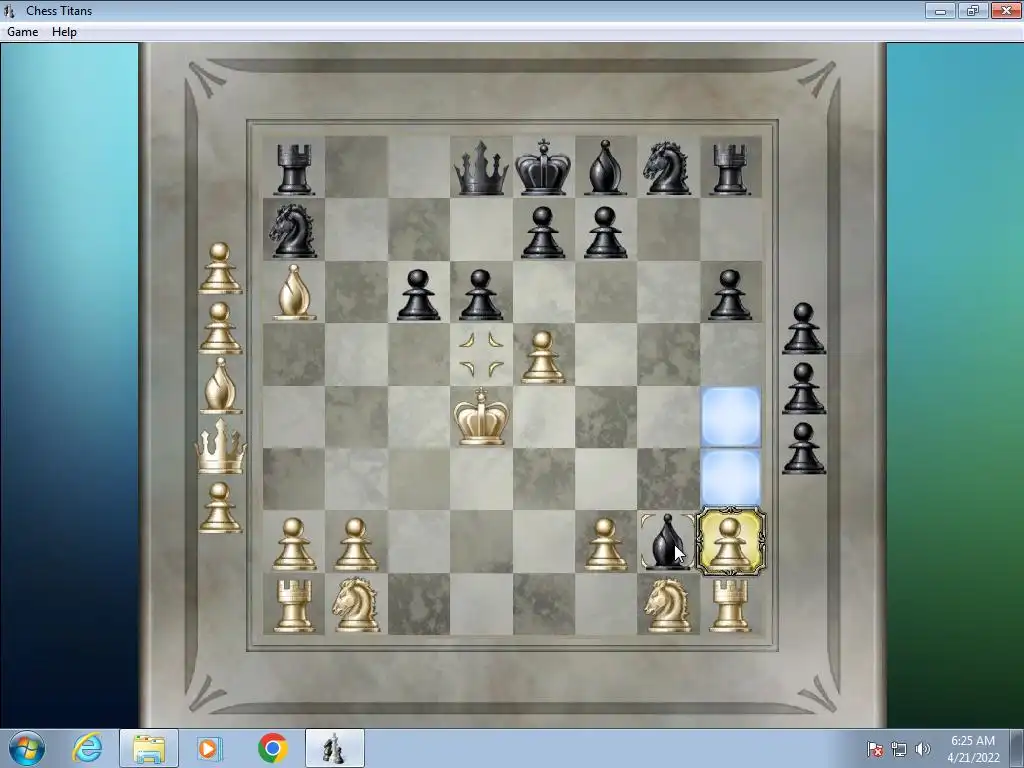Open the network tray icon
1024x768 pixels.
click(x=899, y=750)
